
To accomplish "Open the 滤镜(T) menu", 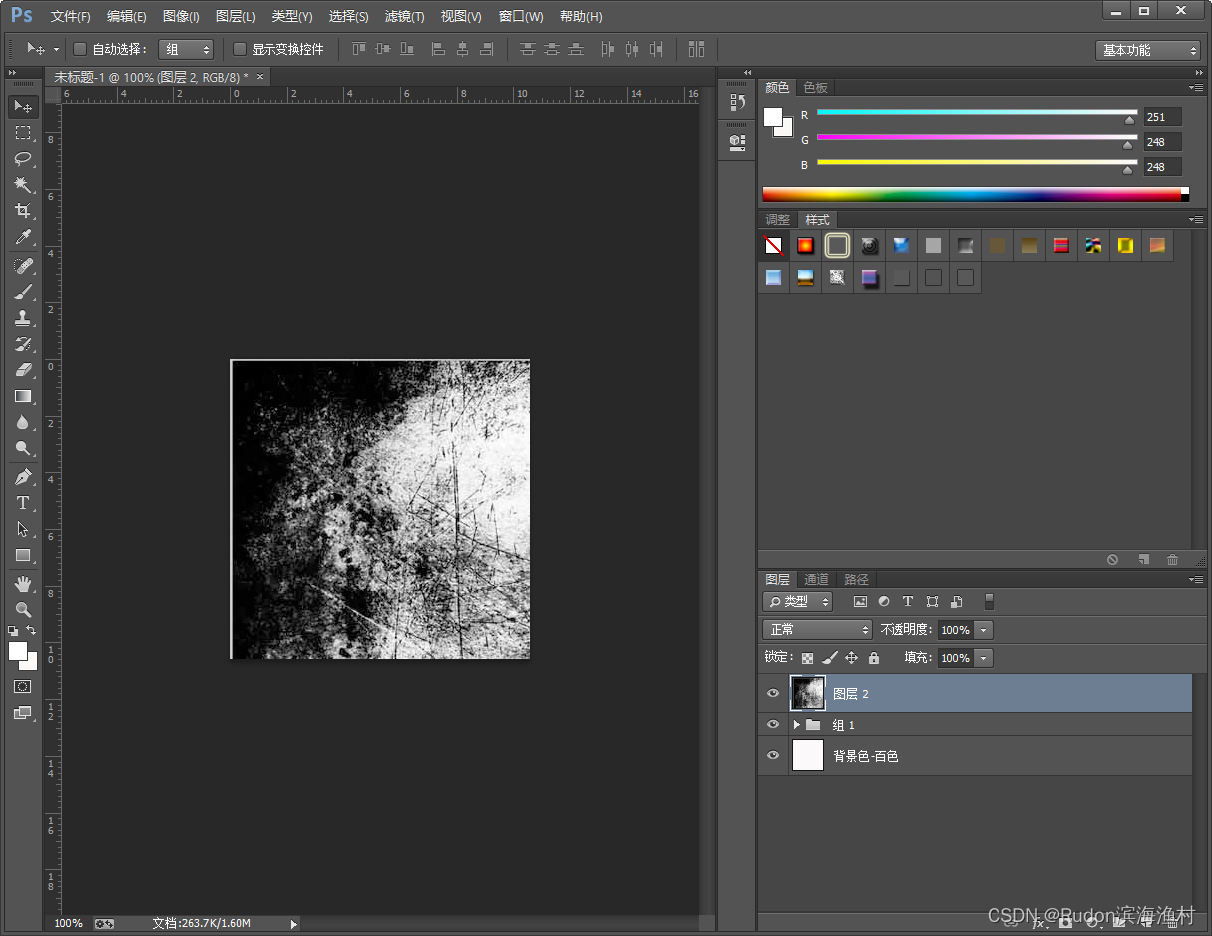I will click(x=404, y=17).
